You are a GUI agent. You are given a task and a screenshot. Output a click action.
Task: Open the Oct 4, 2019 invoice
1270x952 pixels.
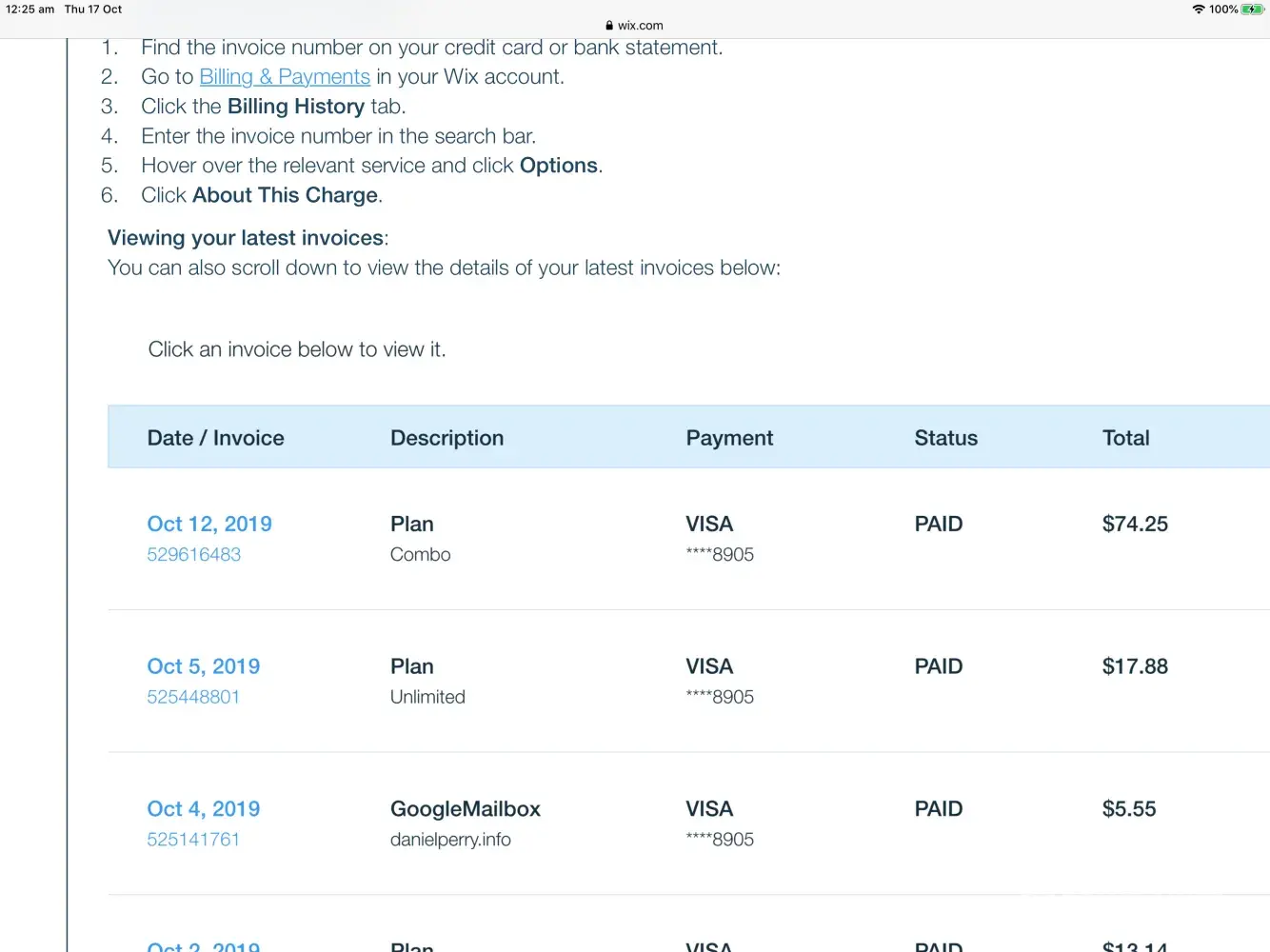pos(203,809)
